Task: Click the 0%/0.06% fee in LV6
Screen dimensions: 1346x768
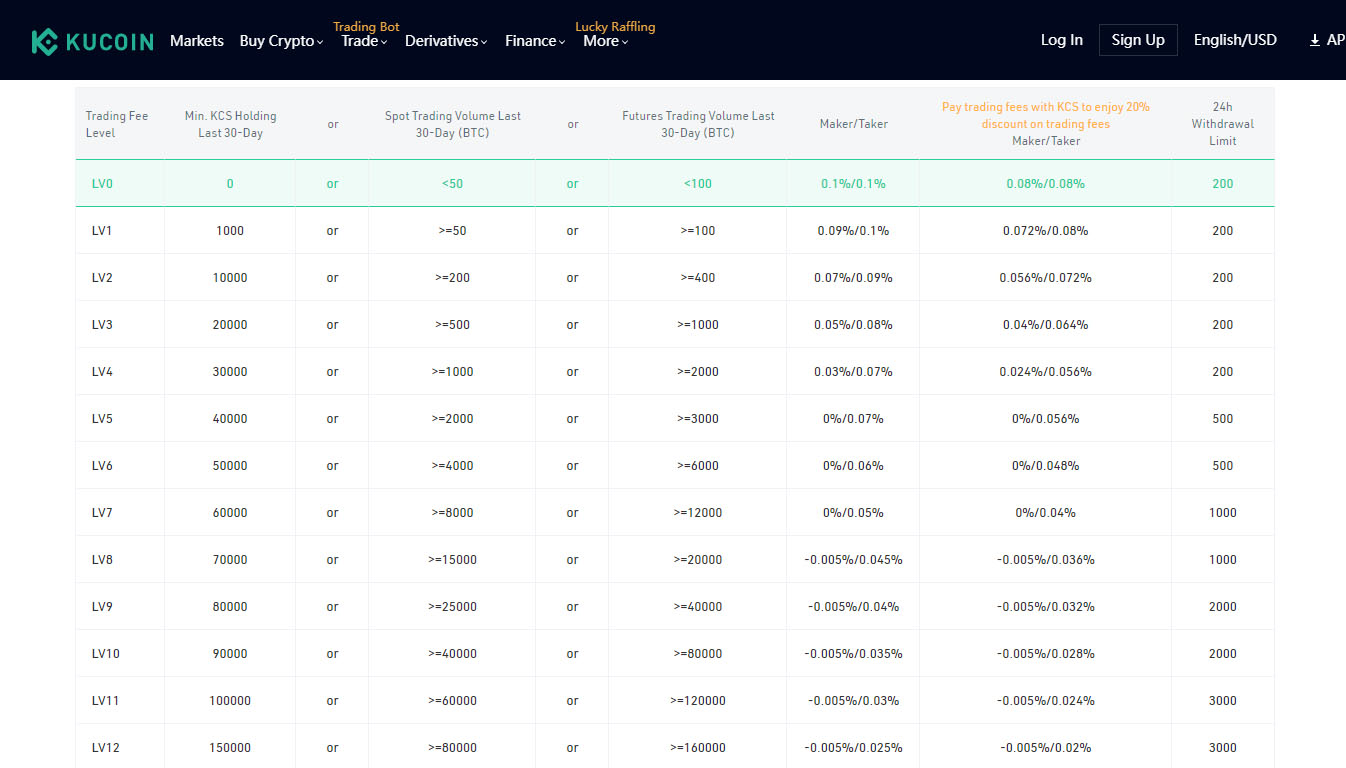Action: click(853, 466)
